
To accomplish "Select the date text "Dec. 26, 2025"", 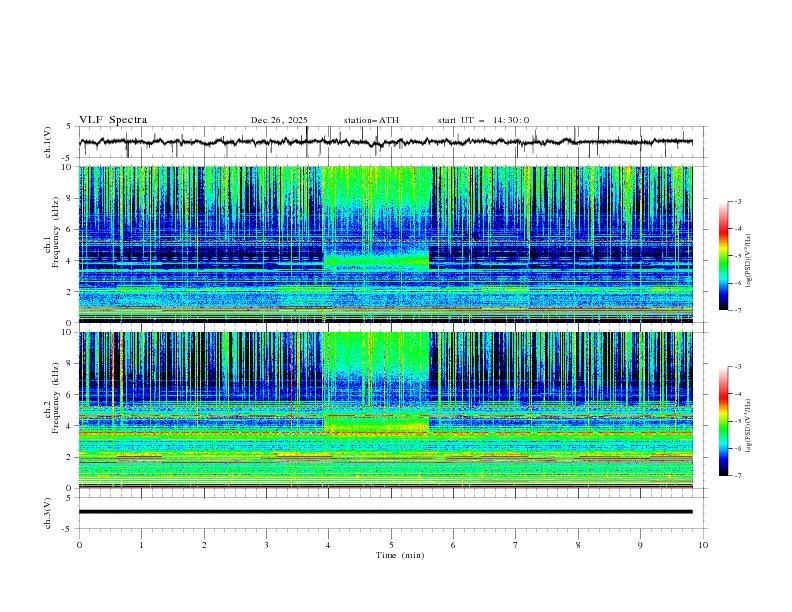I will [279, 120].
